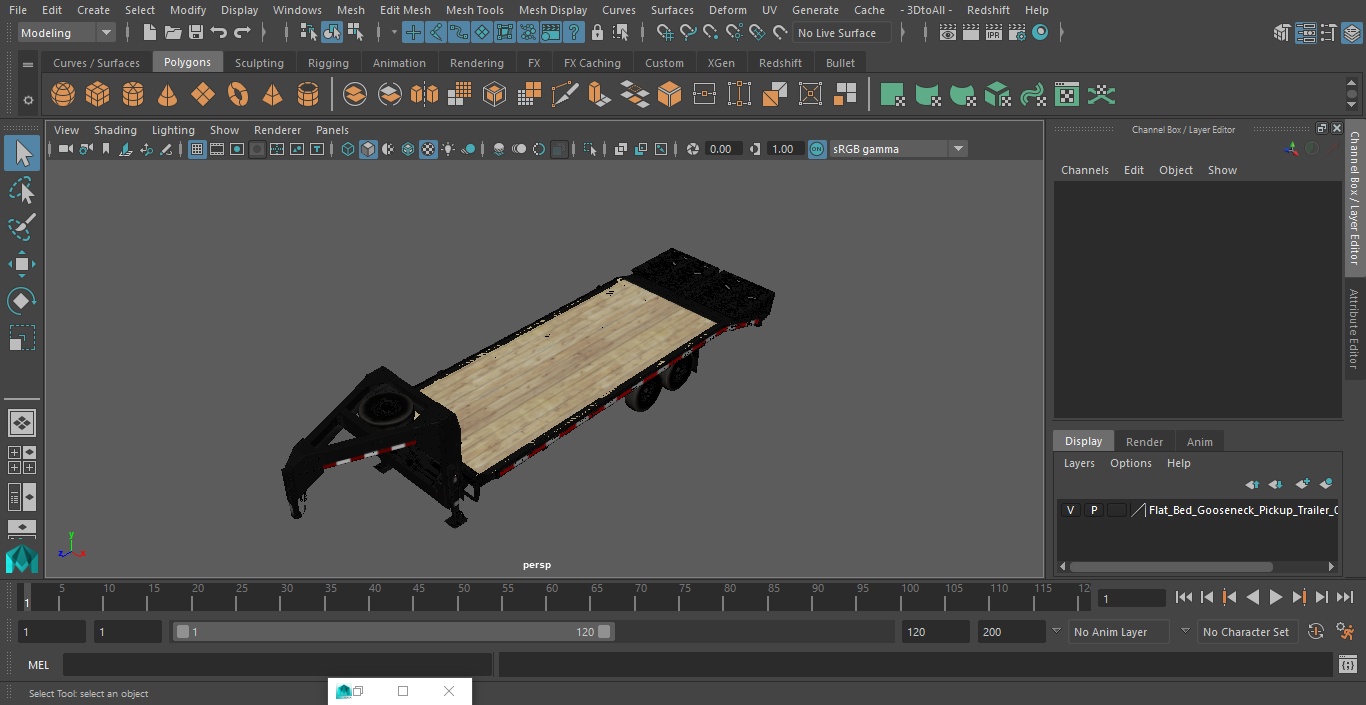Open the No Character Set dropdown
Image resolution: width=1366 pixels, height=705 pixels.
tap(1247, 632)
